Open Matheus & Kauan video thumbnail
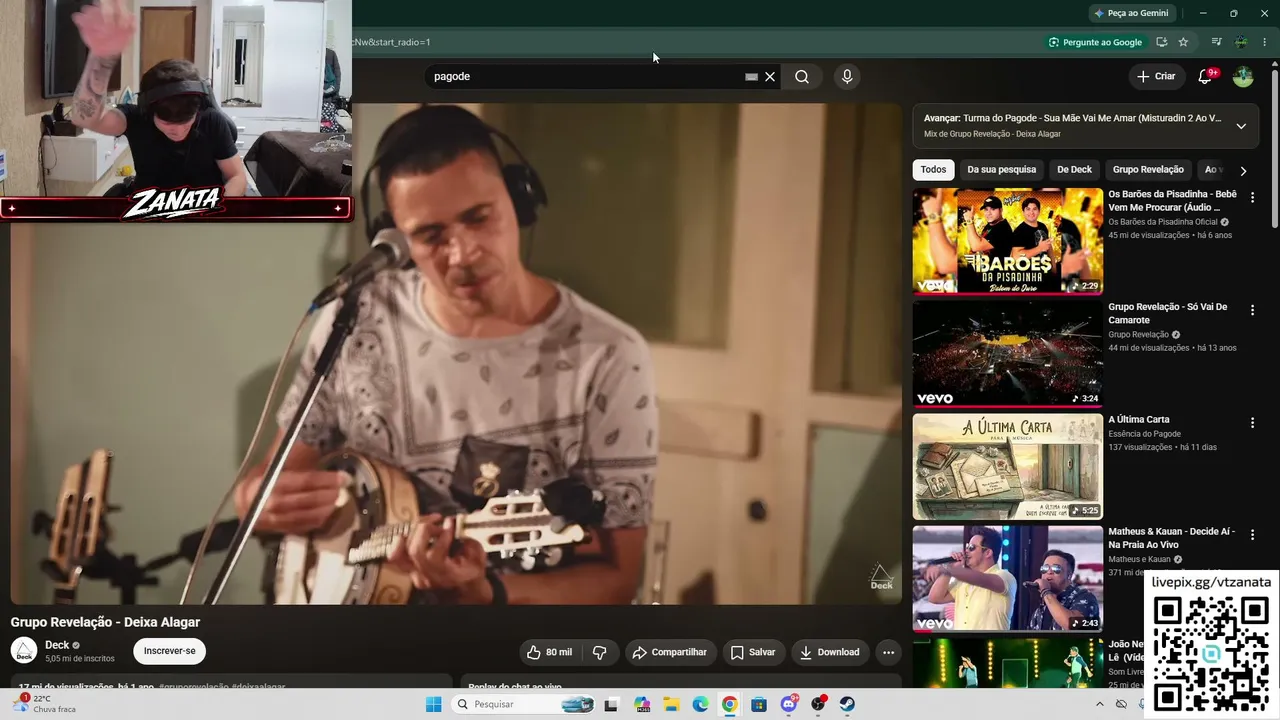This screenshot has width=1280, height=720. click(x=1007, y=579)
